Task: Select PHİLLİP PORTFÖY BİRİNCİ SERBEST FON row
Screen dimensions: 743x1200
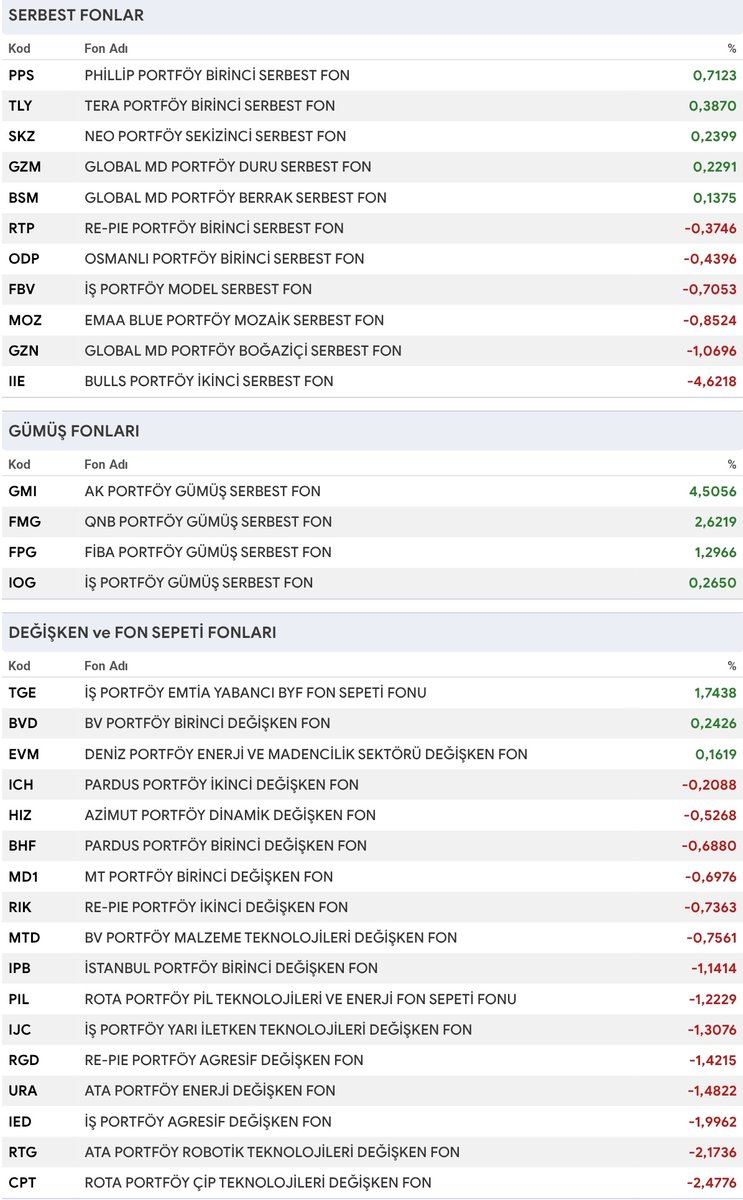Action: pos(371,75)
